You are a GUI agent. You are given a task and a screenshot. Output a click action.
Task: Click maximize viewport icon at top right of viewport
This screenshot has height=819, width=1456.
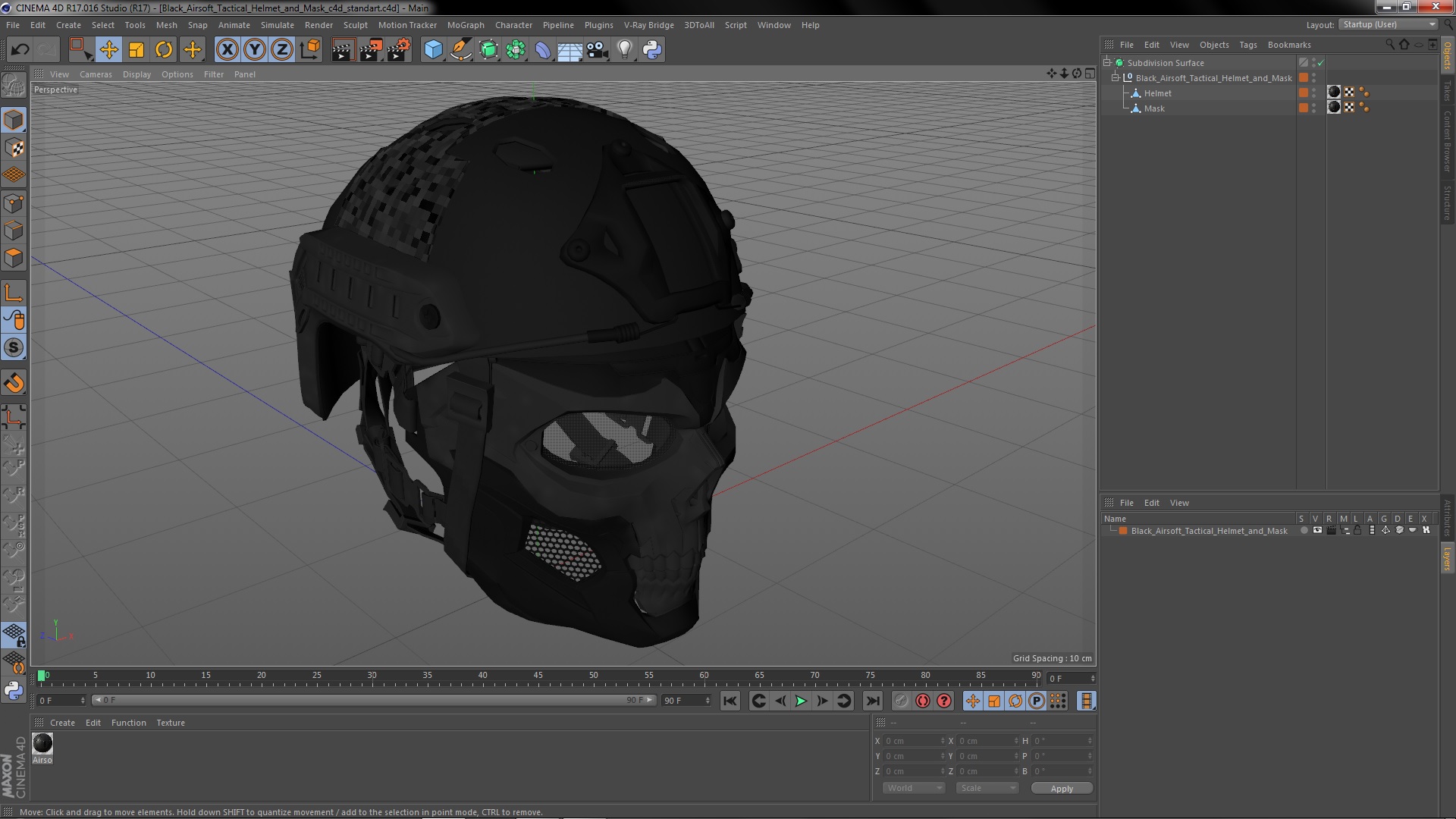tap(1090, 74)
